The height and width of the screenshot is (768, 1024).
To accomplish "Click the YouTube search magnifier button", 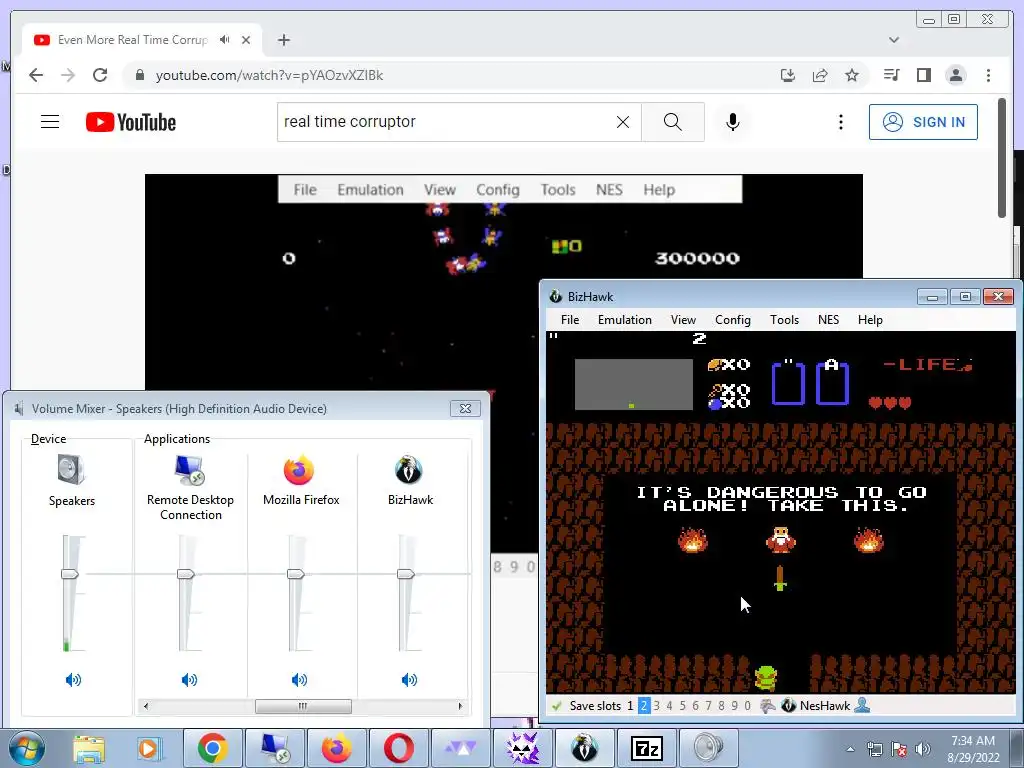I will (673, 121).
